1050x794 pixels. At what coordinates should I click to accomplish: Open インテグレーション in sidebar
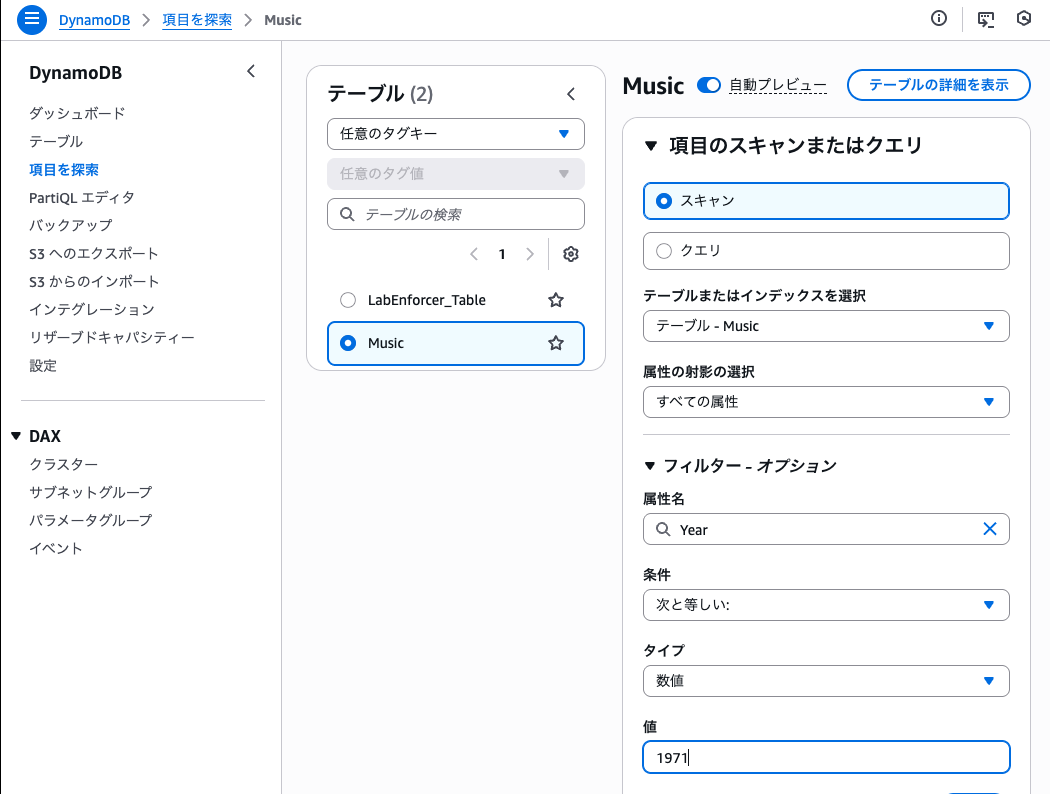point(92,309)
